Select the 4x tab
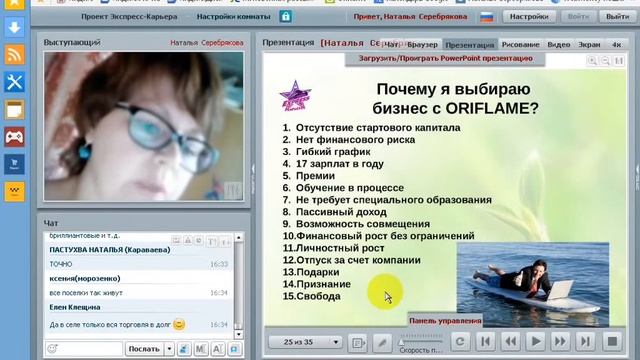 (x=616, y=44)
